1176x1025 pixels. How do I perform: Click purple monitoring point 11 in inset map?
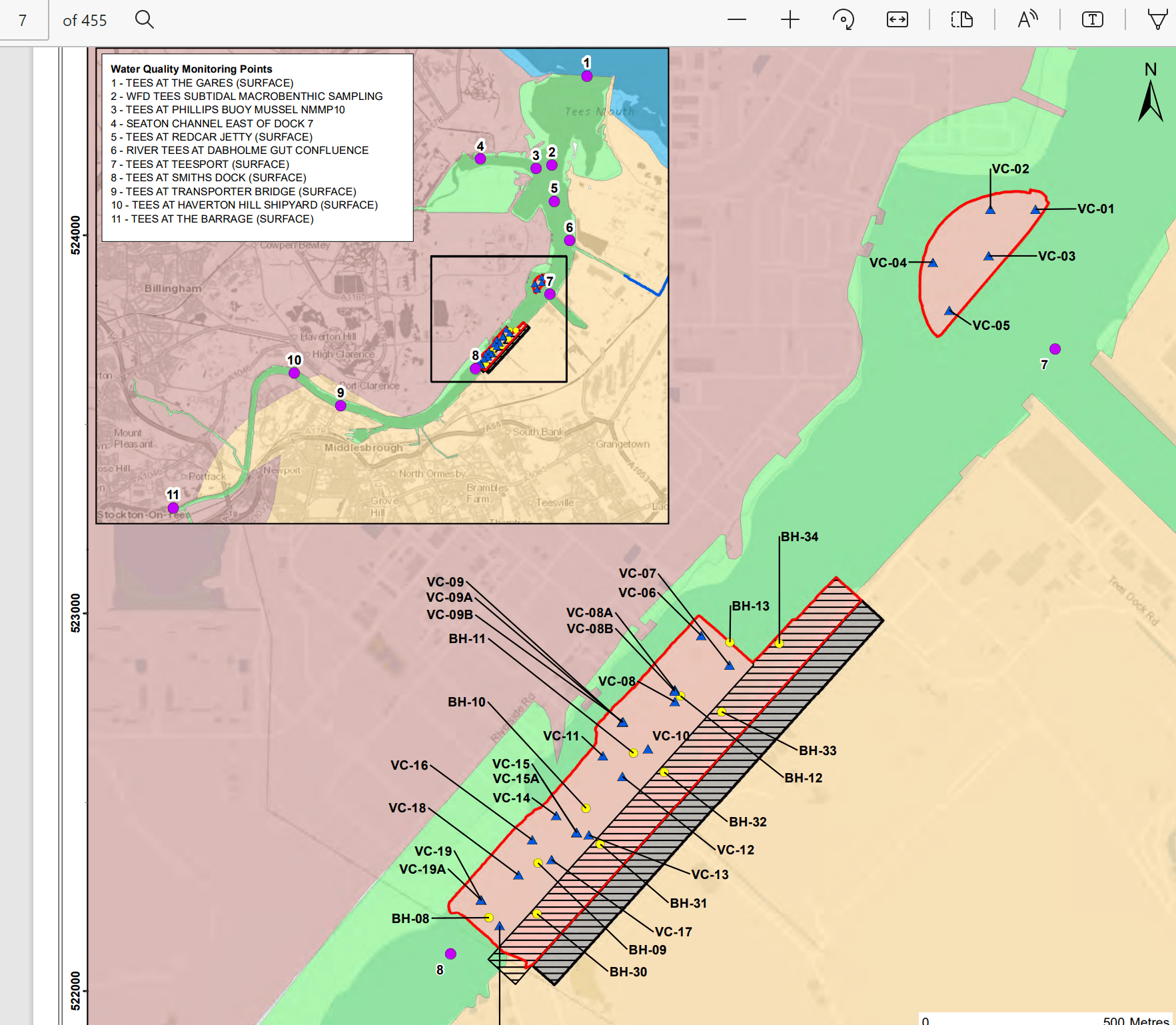(173, 508)
